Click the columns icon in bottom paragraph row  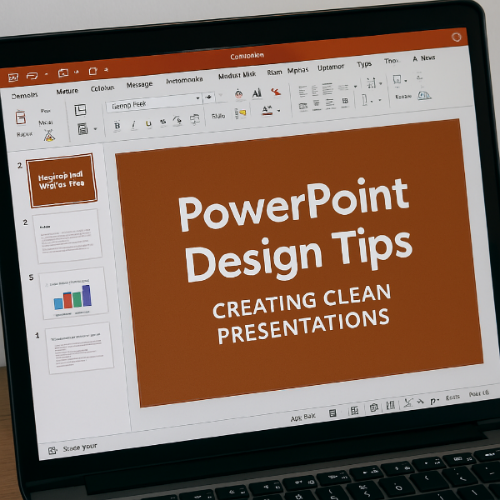[345, 101]
